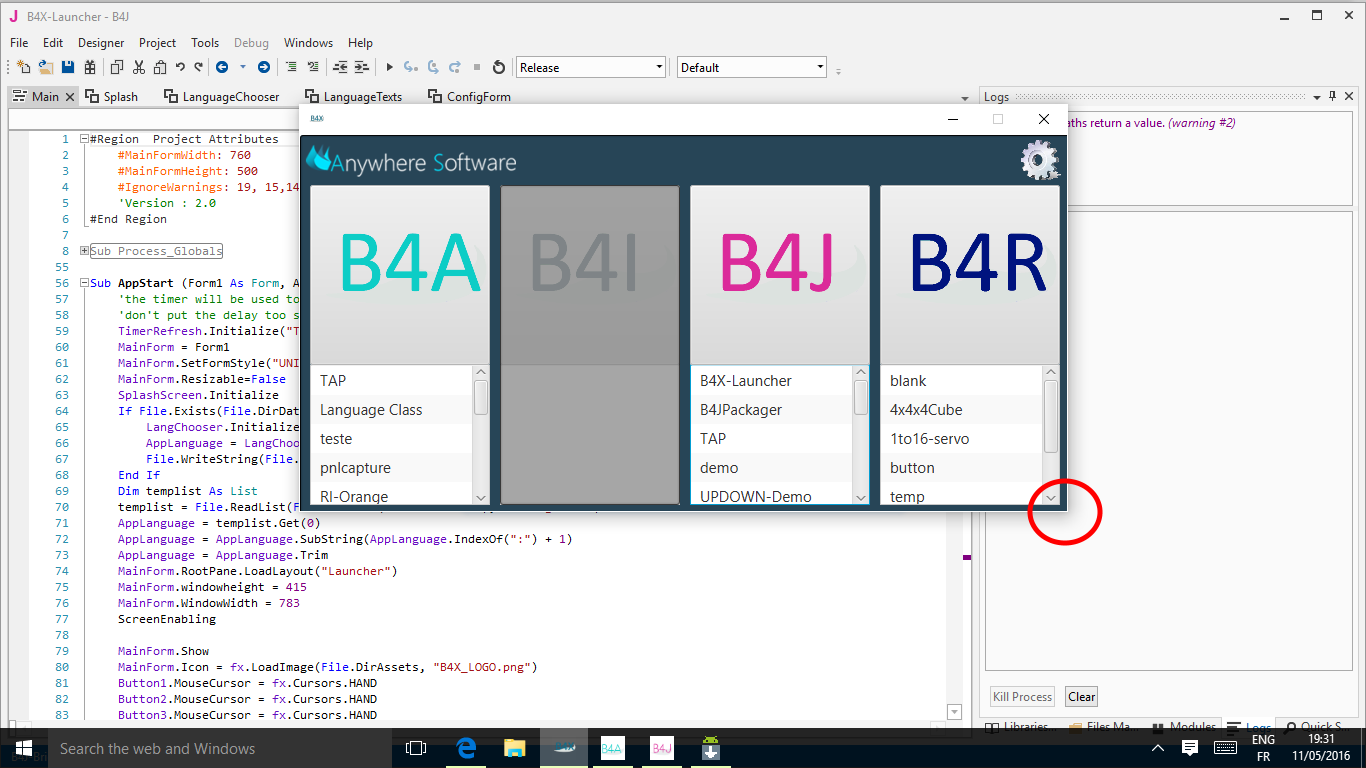The image size is (1366, 768).
Task: Open the editor tabs overflow dropdown
Action: coord(964,98)
